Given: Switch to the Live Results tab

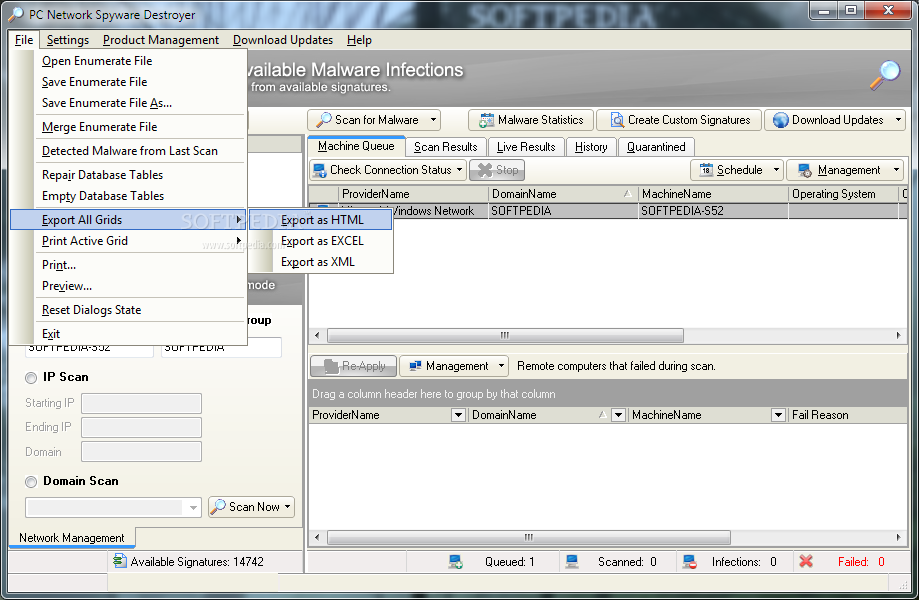Looking at the screenshot, I should [526, 146].
